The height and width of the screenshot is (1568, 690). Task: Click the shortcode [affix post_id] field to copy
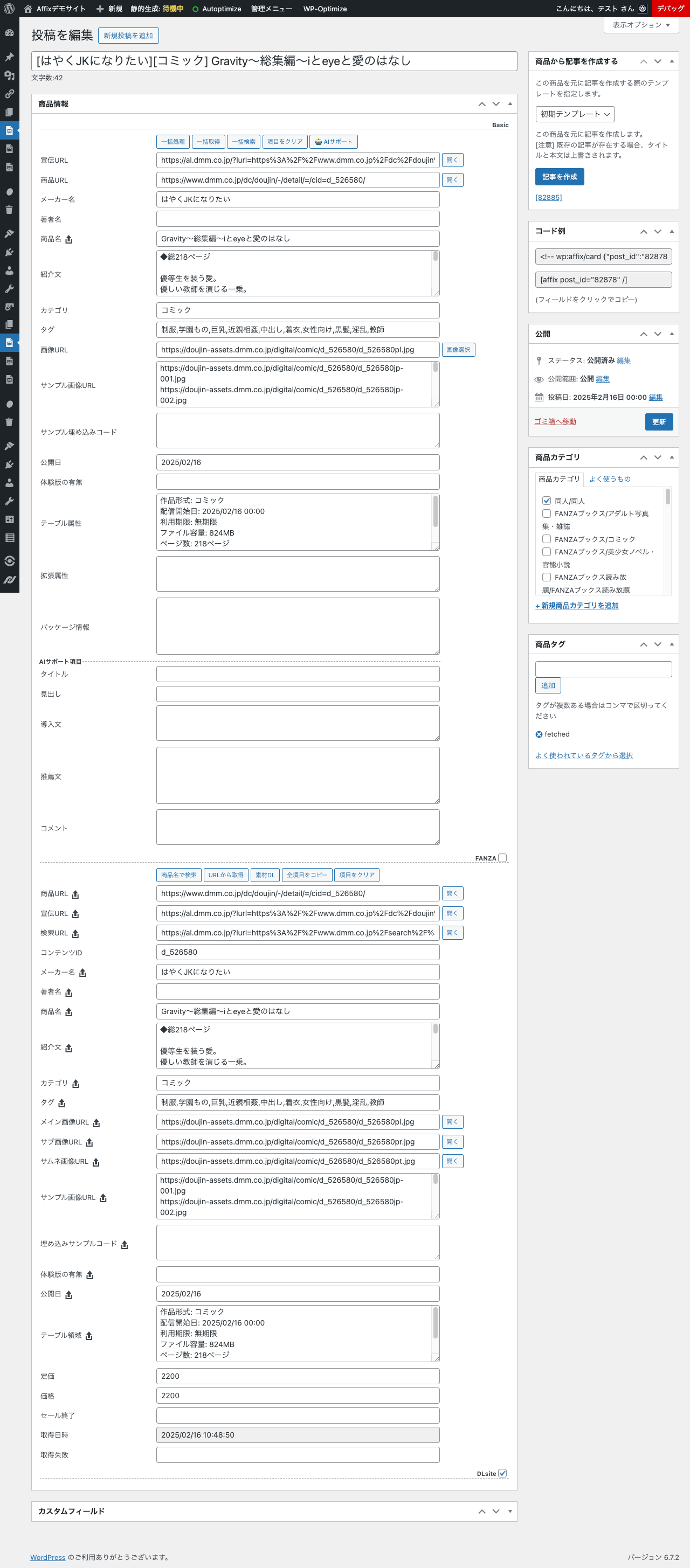click(604, 280)
